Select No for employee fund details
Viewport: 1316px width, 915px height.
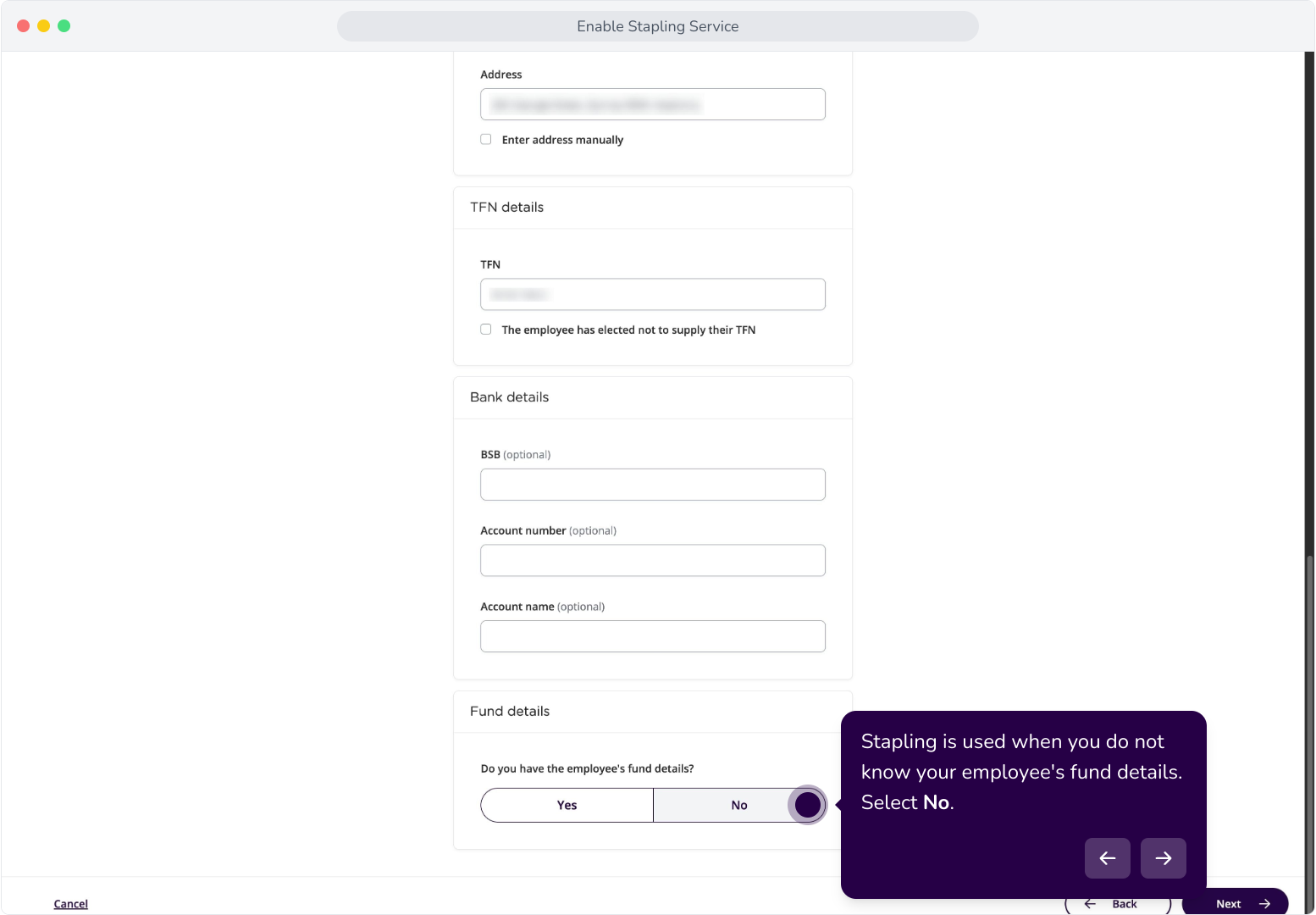click(x=738, y=805)
